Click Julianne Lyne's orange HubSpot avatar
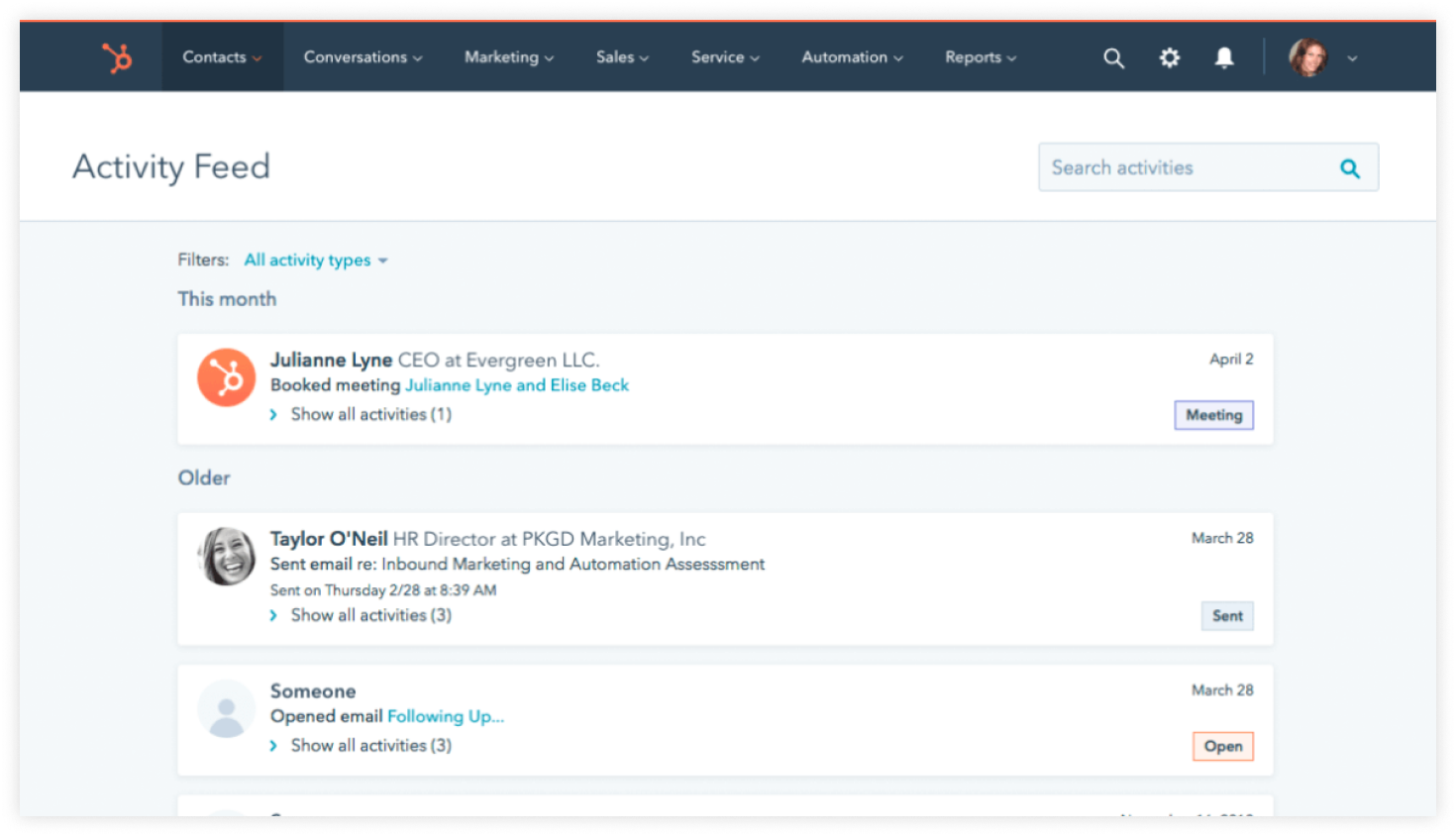Image resolution: width=1456 pixels, height=836 pixels. (226, 377)
